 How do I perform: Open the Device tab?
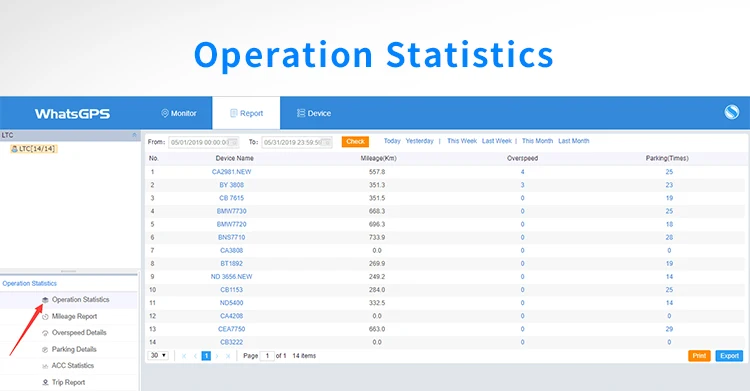(x=314, y=113)
